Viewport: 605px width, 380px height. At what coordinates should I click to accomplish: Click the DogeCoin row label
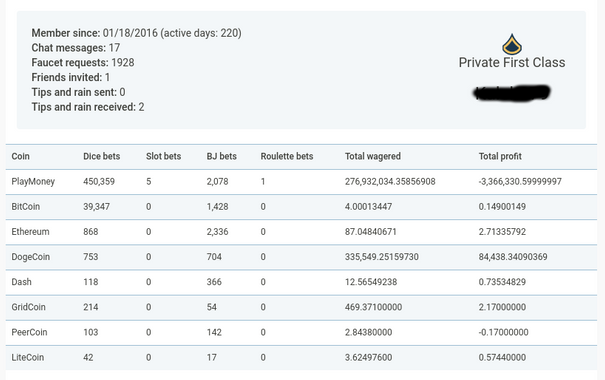tap(30, 257)
